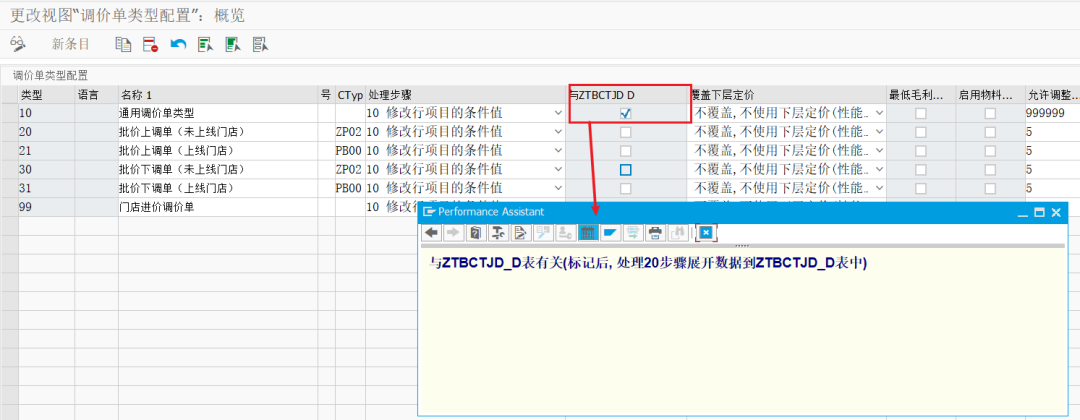
Task: Click the 名称 1 column header
Action: pyautogui.click(x=218, y=95)
